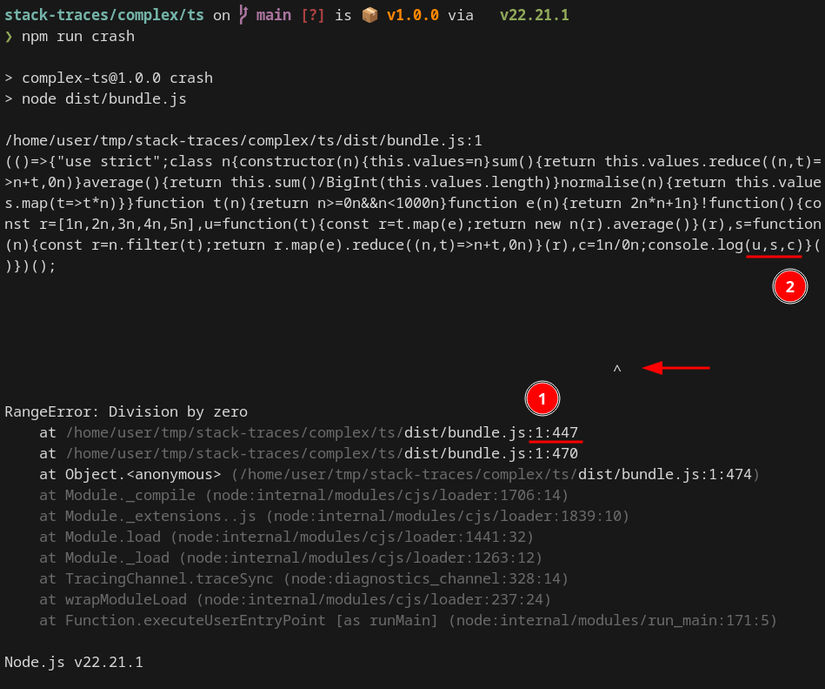Click the red circled 1 annotation badge
The width and height of the screenshot is (825, 689).
(542, 398)
